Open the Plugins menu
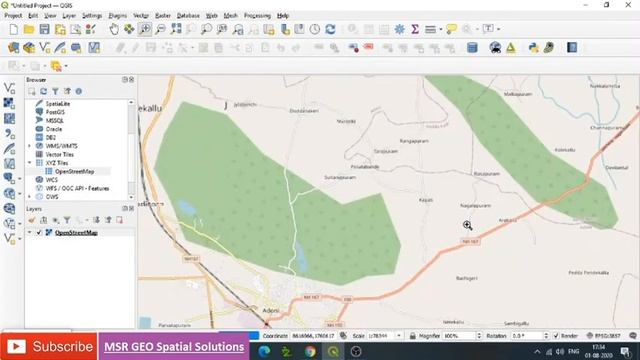The image size is (640, 360). pos(118,16)
